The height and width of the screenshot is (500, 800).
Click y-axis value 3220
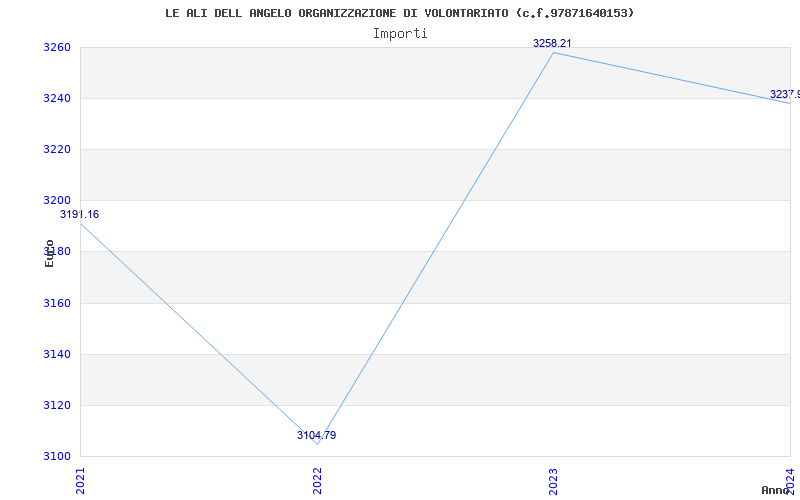pos(56,149)
